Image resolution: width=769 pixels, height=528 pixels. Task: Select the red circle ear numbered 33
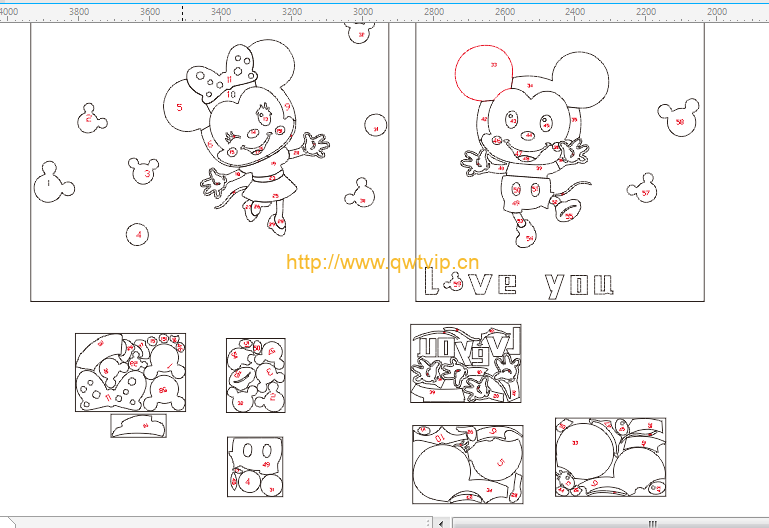[484, 73]
